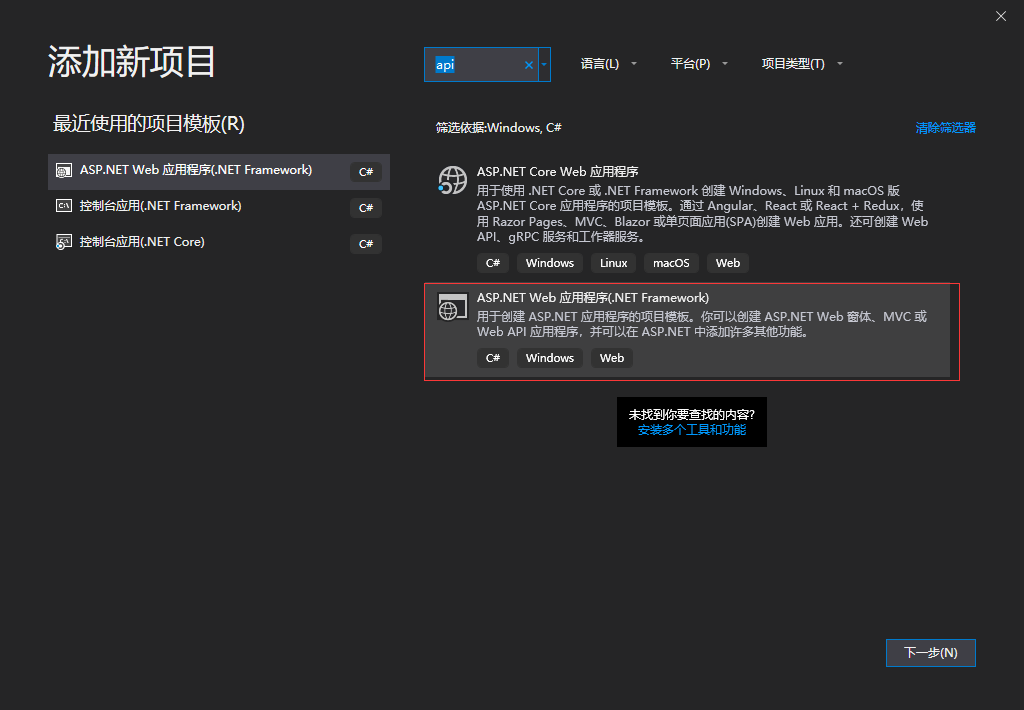Close the 添加新项目 dialog

tap(1000, 16)
